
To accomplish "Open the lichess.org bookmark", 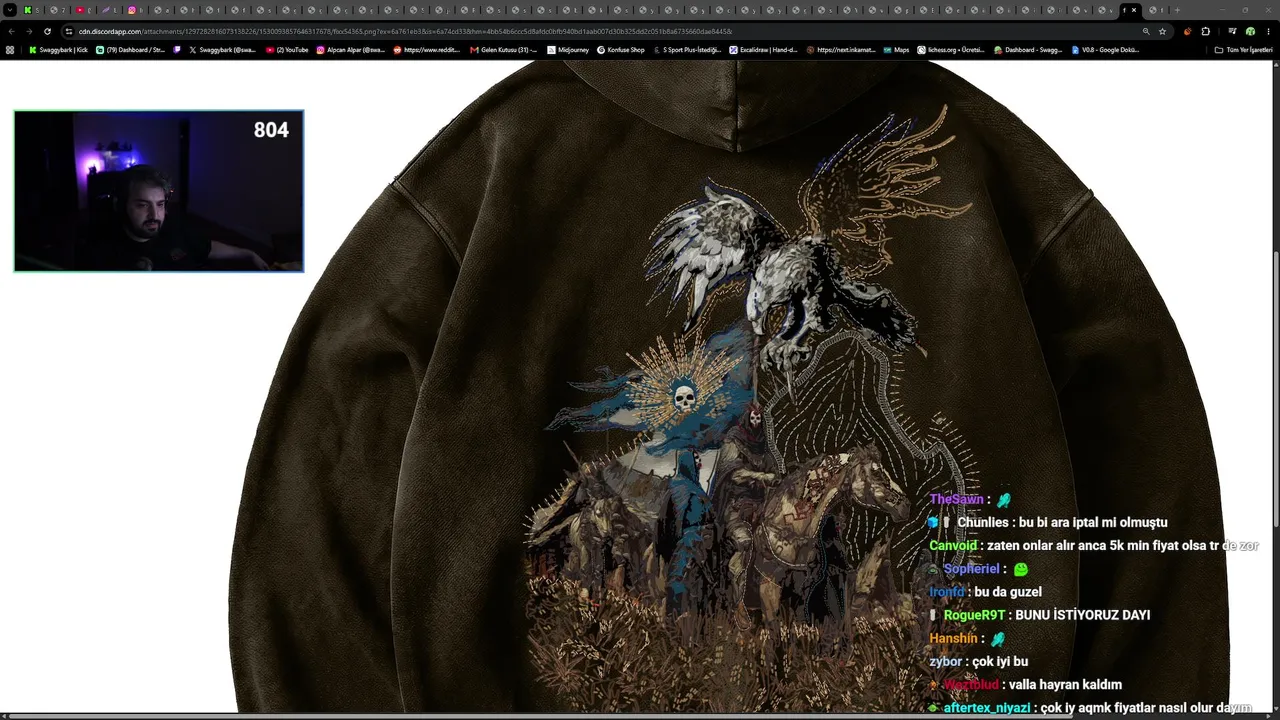I will coord(951,49).
